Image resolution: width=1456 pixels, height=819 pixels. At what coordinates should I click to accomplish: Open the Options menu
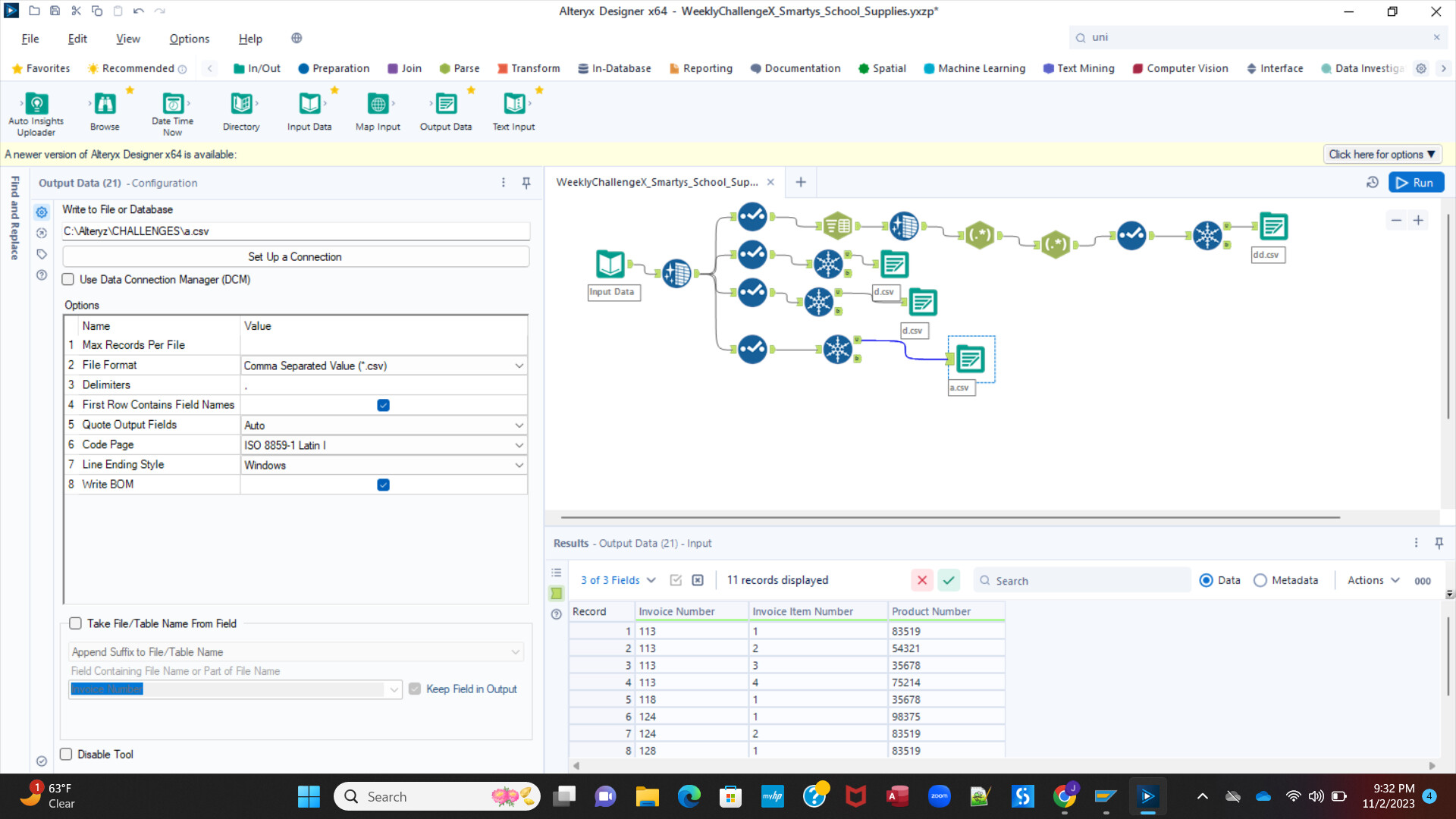[x=189, y=39]
